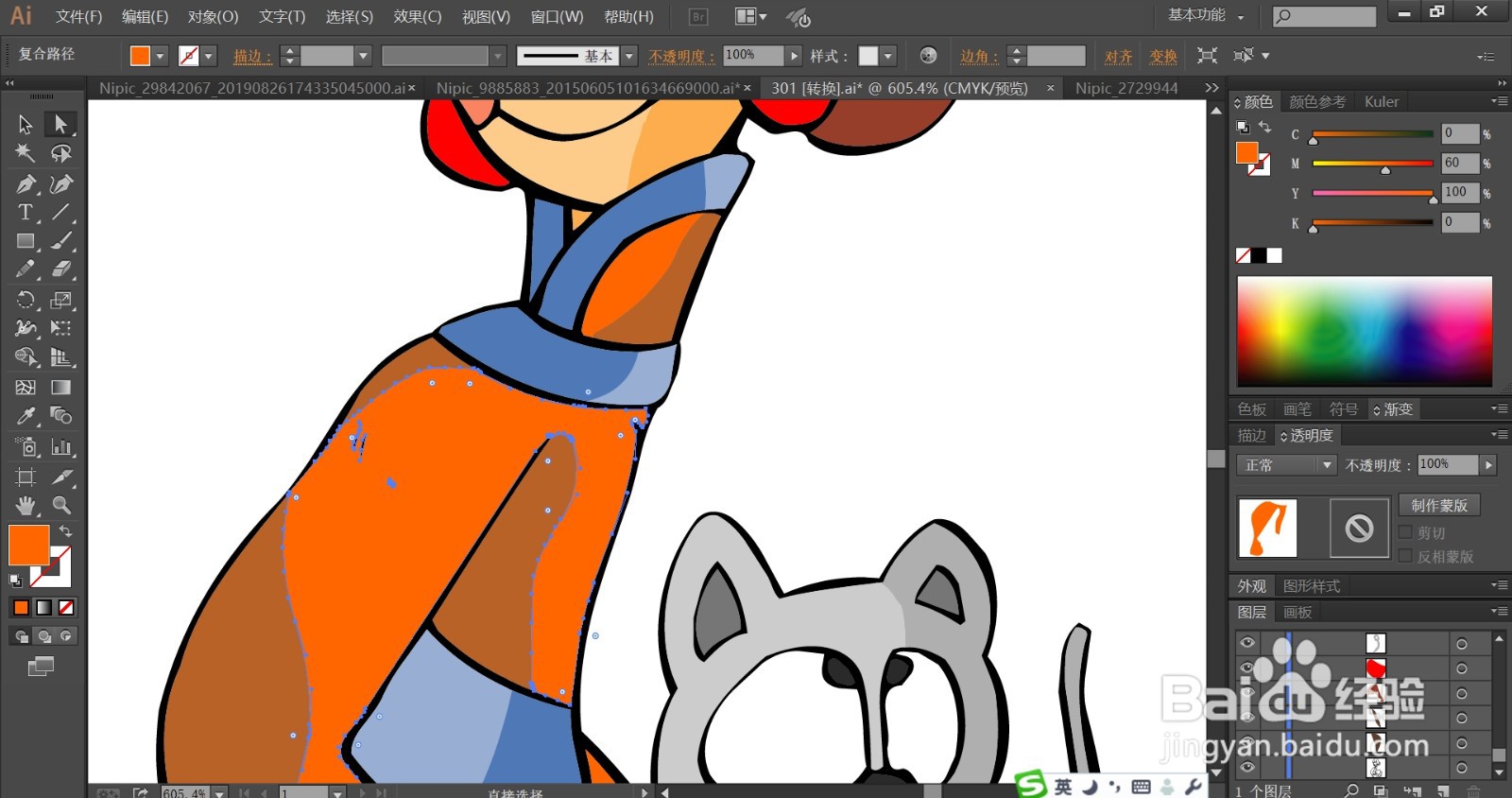
Task: Select the Scale tool
Action: (x=61, y=300)
